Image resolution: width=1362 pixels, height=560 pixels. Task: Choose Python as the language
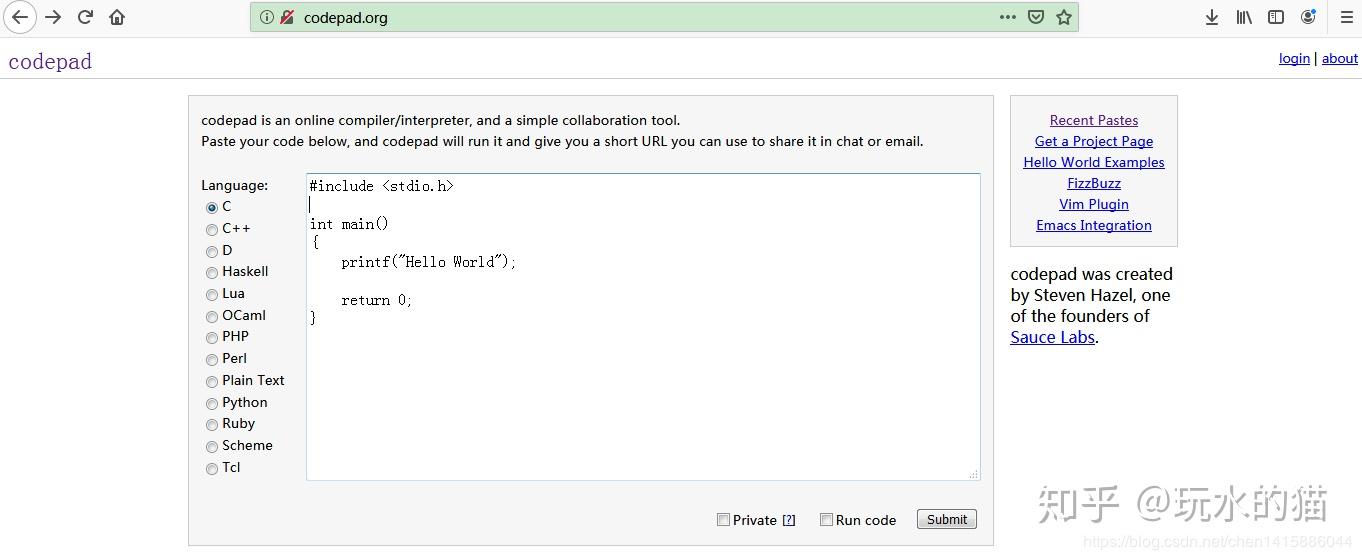pyautogui.click(x=212, y=404)
